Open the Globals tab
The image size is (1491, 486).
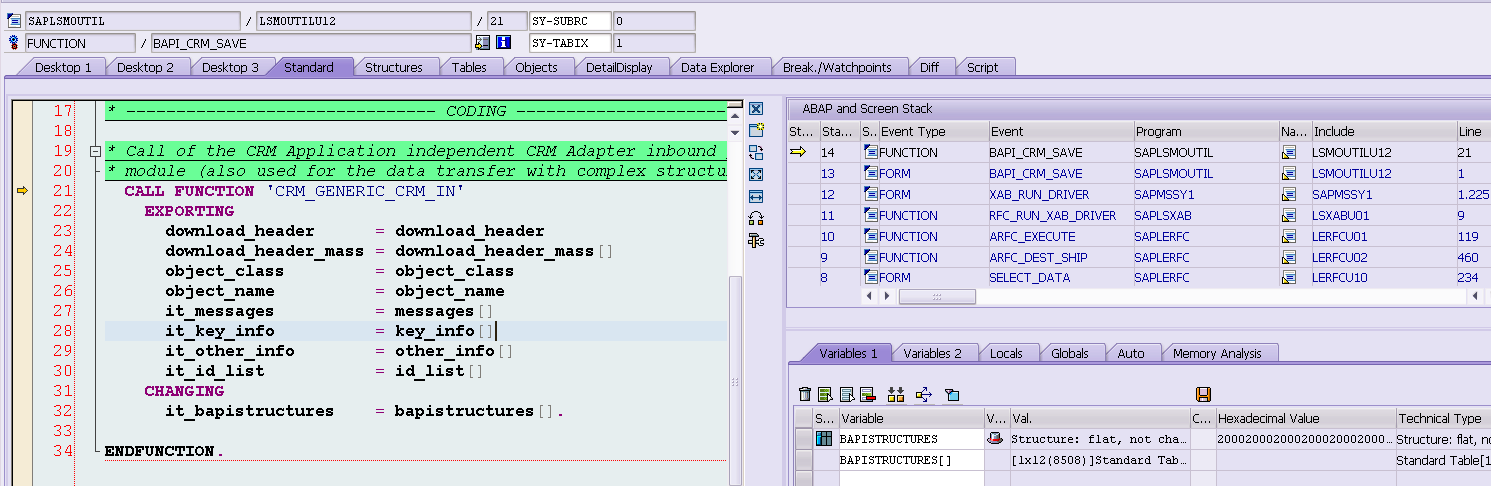point(1071,353)
